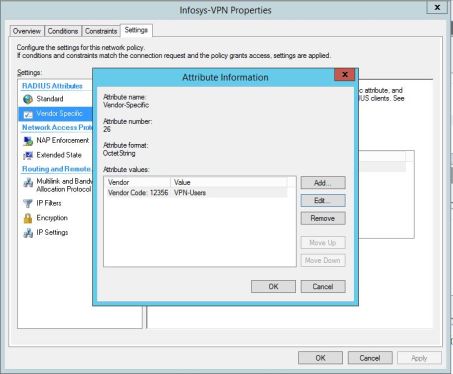Click the Move Up button
Image resolution: width=453 pixels, height=374 pixels.
click(323, 243)
